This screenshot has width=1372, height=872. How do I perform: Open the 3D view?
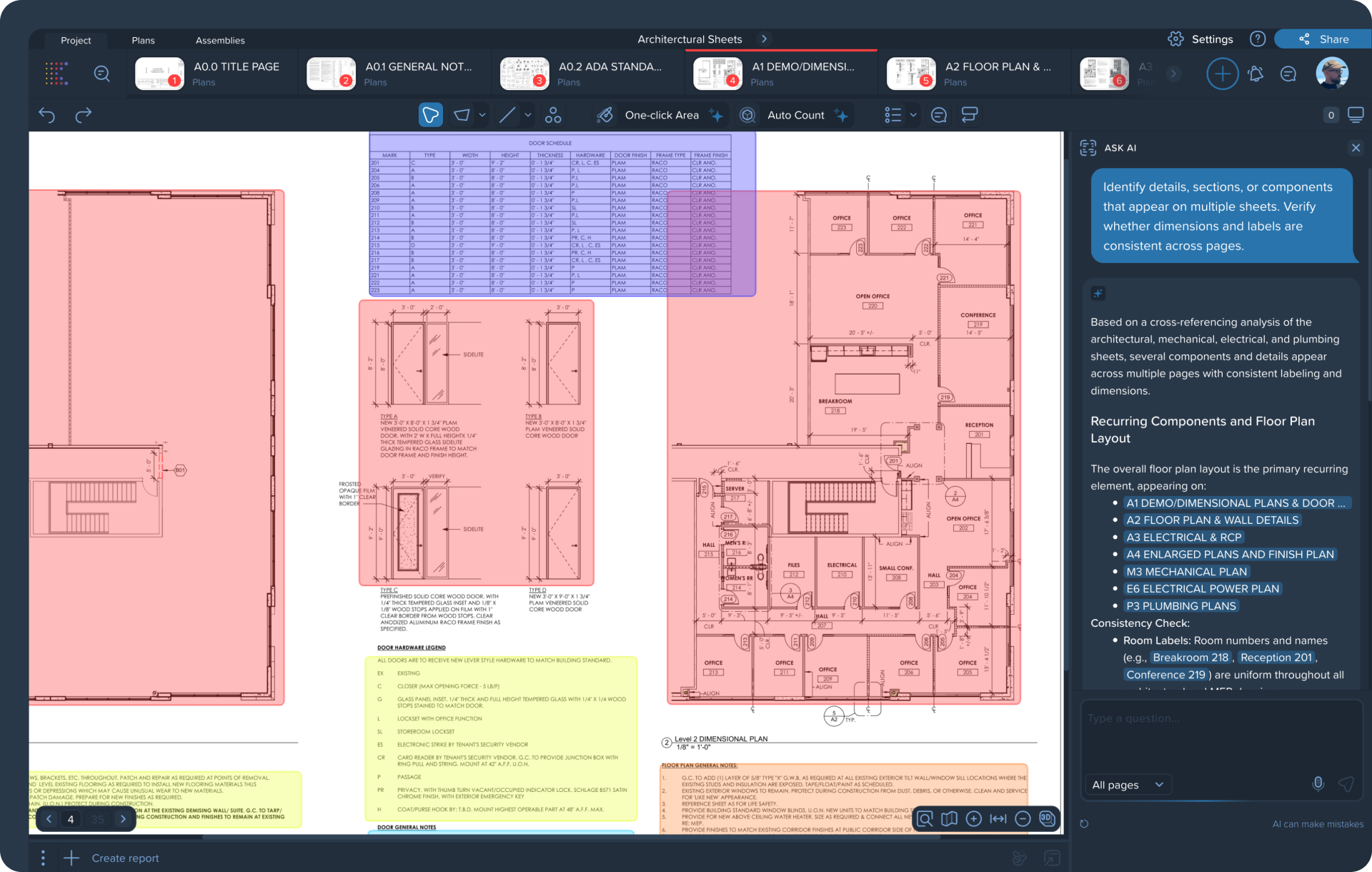click(x=1047, y=818)
